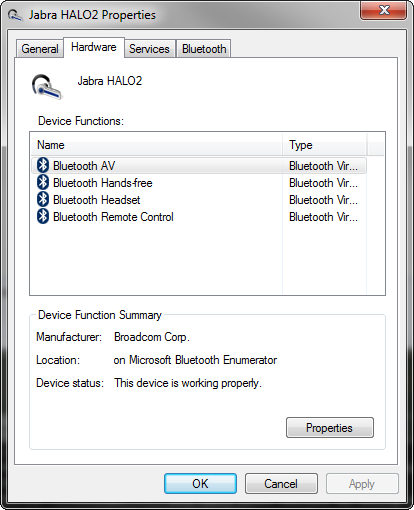Switch to the General tab
Image resolution: width=414 pixels, height=510 pixels.
[40, 49]
